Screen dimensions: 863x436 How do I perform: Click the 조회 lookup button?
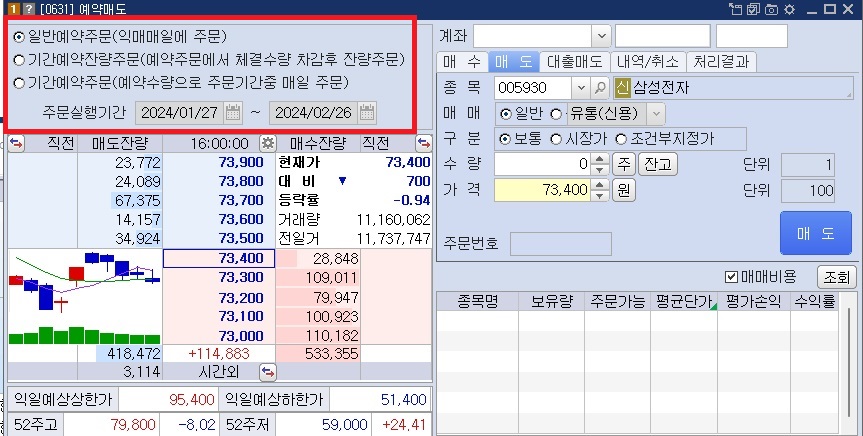836,277
